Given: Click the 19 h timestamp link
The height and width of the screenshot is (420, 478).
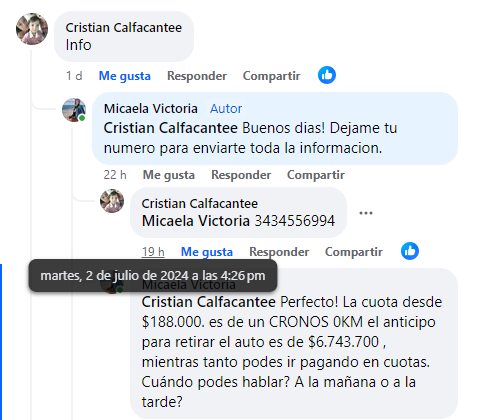Looking at the screenshot, I should [153, 252].
